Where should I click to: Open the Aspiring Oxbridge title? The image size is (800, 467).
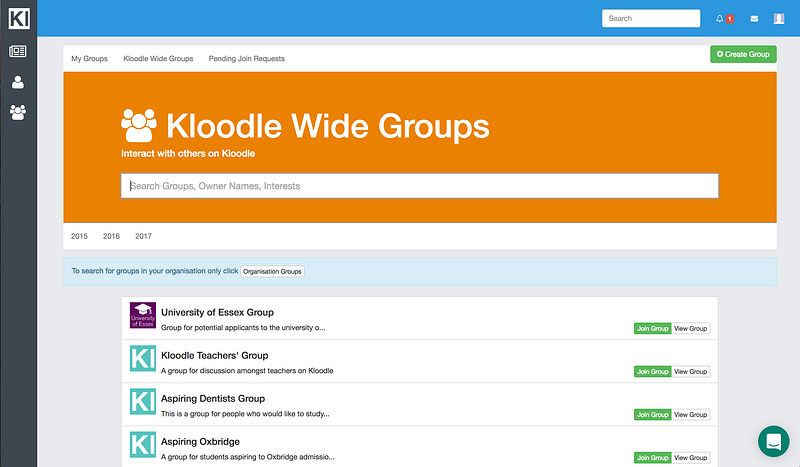(x=201, y=442)
